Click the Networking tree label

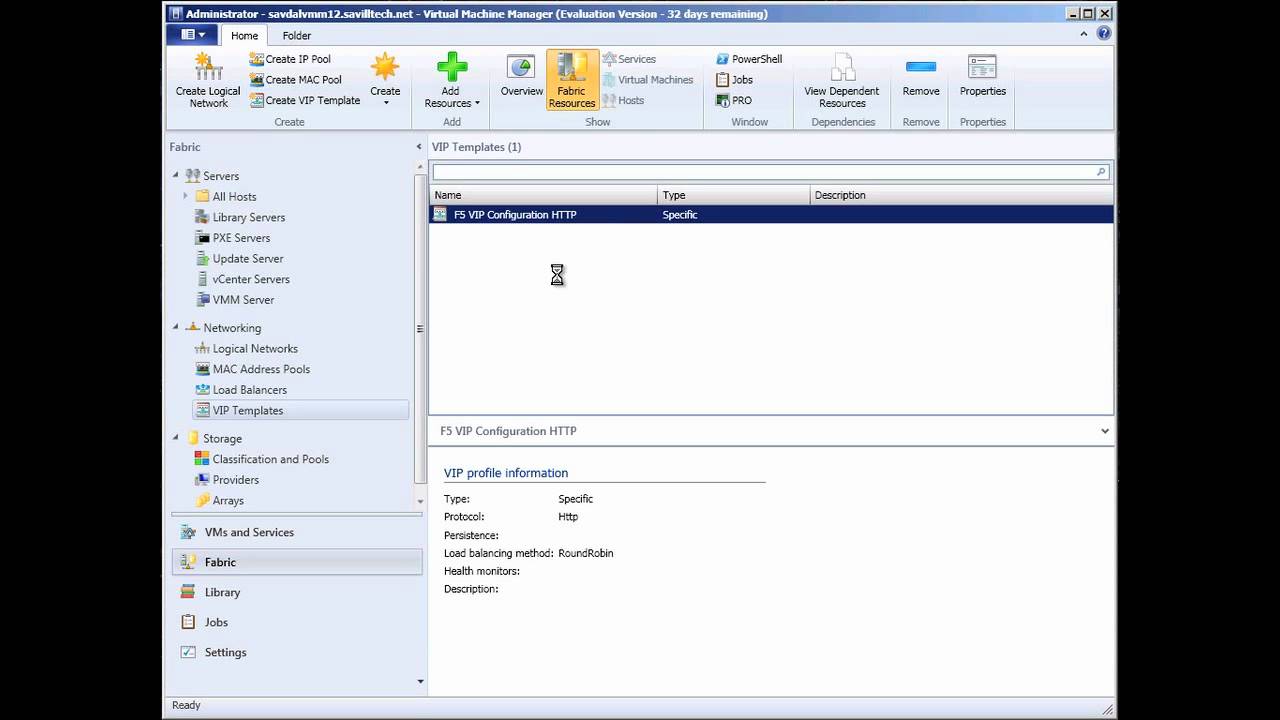232,328
